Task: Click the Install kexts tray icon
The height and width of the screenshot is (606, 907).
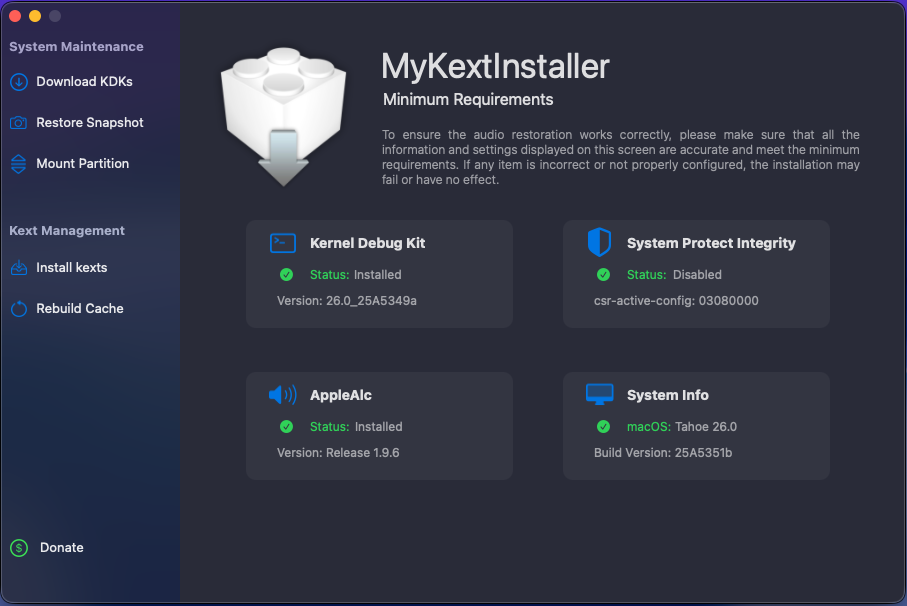Action: tap(19, 268)
